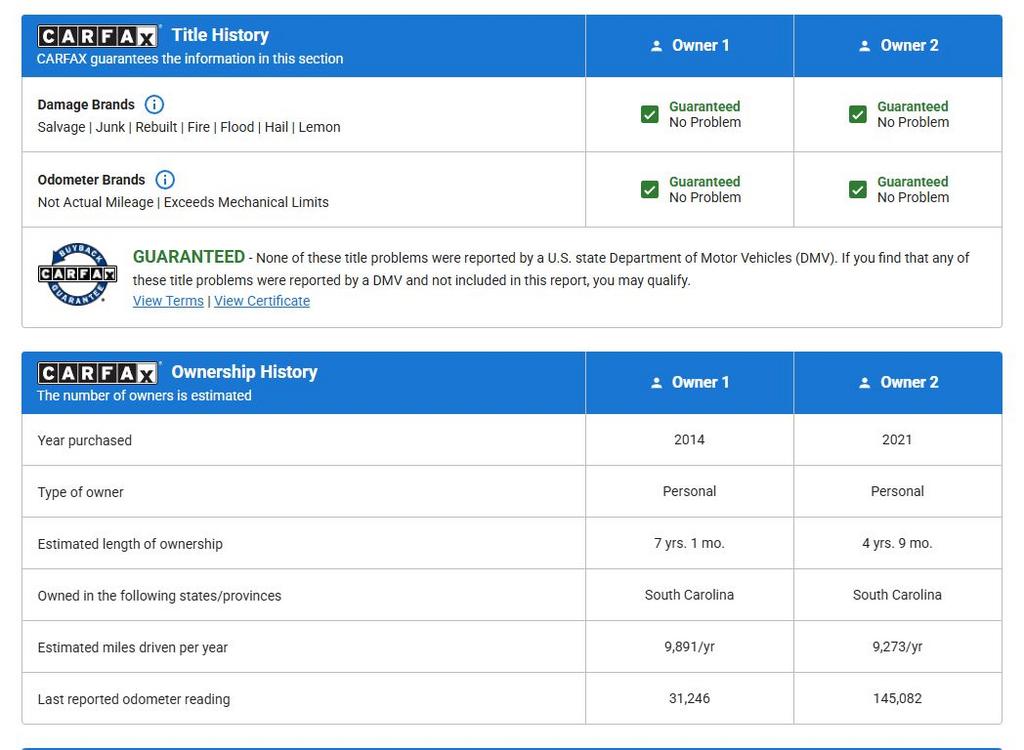Click Owner 1 Personal owner type value
This screenshot has width=1024, height=750.
click(x=689, y=491)
